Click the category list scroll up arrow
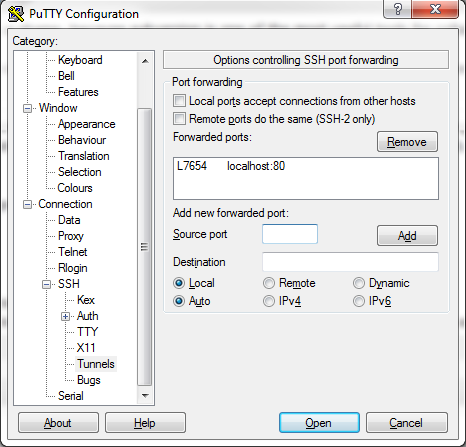466x447 pixels. tap(145, 61)
